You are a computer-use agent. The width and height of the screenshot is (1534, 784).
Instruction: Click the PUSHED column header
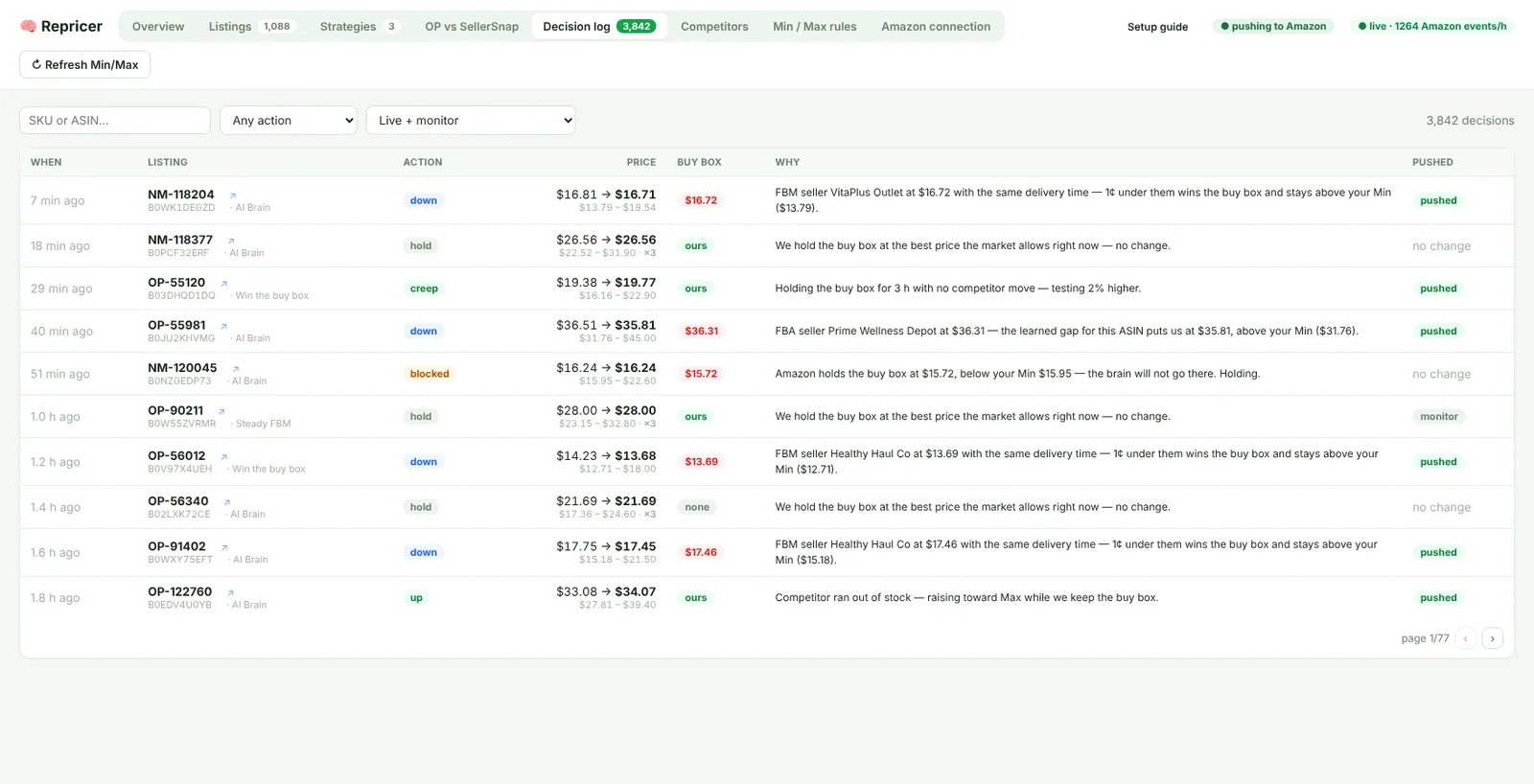click(1432, 162)
